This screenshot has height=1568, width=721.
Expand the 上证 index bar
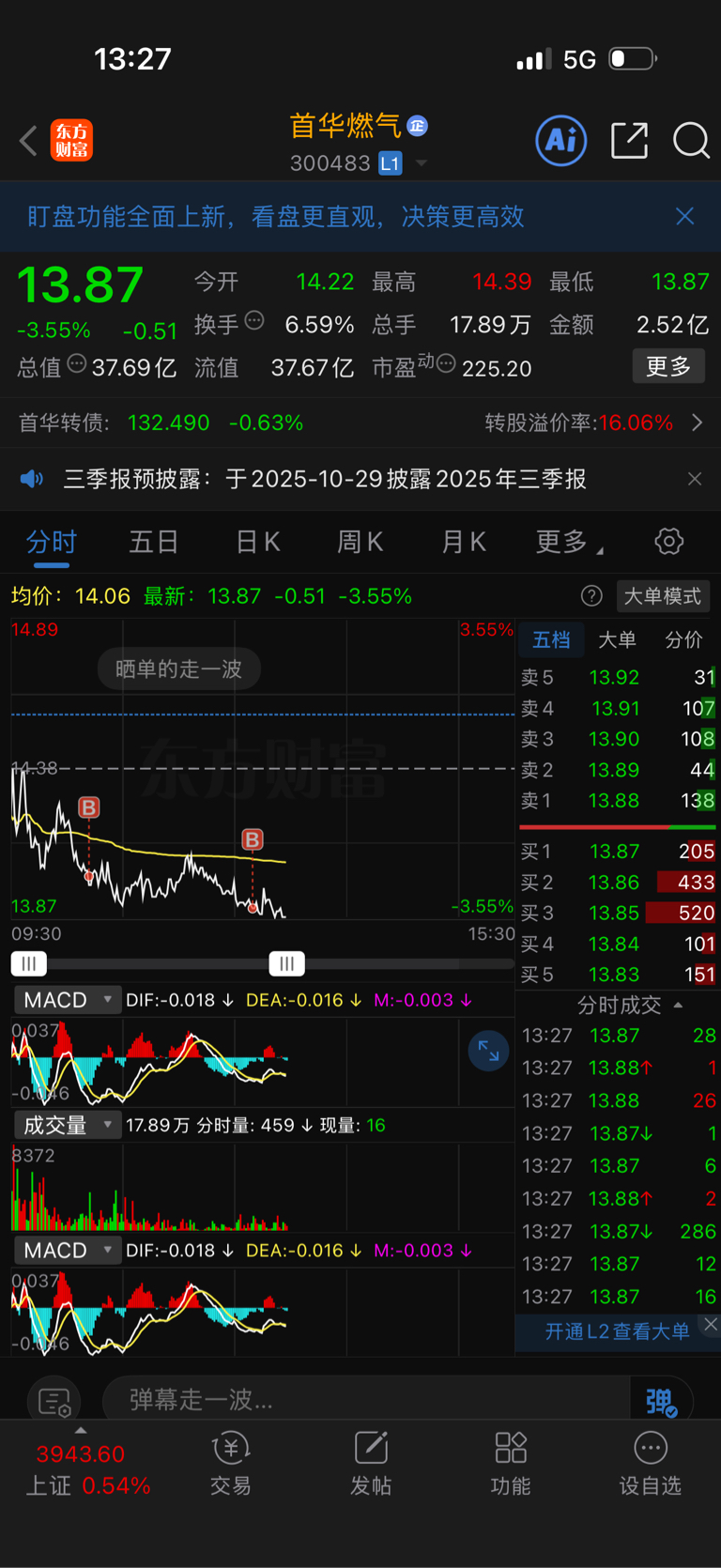(81, 1430)
